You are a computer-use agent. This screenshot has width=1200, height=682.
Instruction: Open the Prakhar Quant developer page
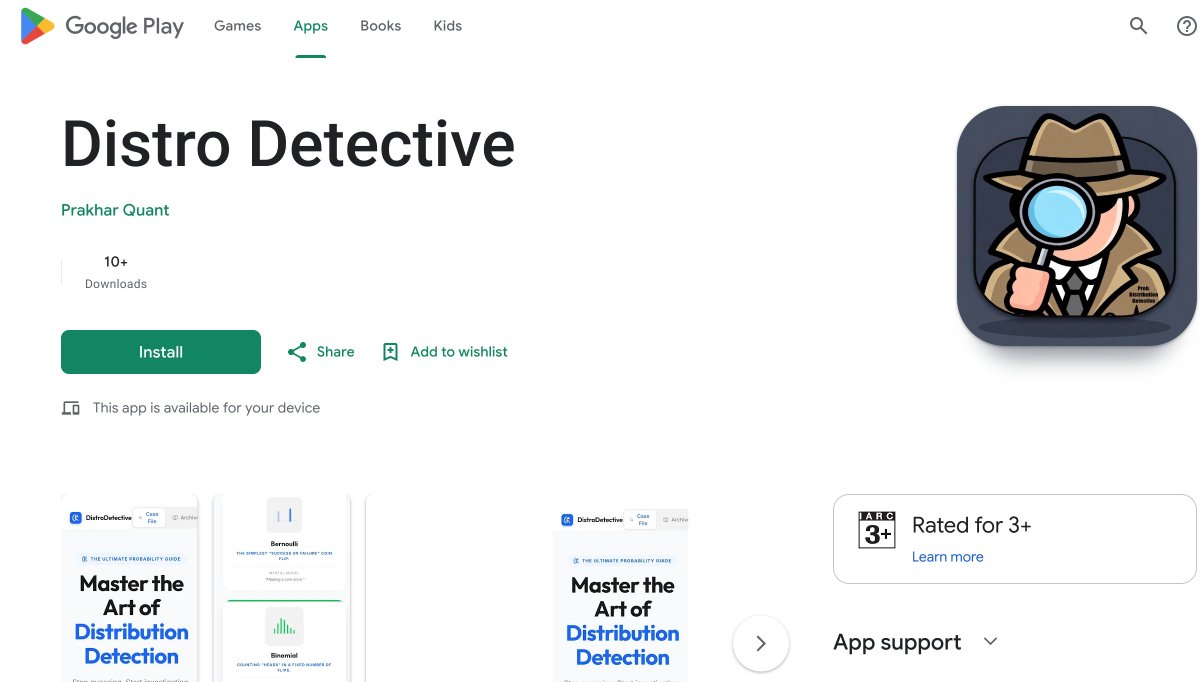(x=115, y=210)
